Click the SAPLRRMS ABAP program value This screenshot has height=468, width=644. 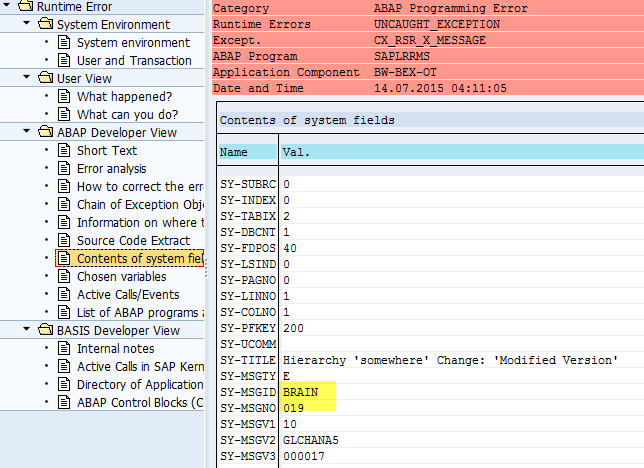[x=402, y=56]
